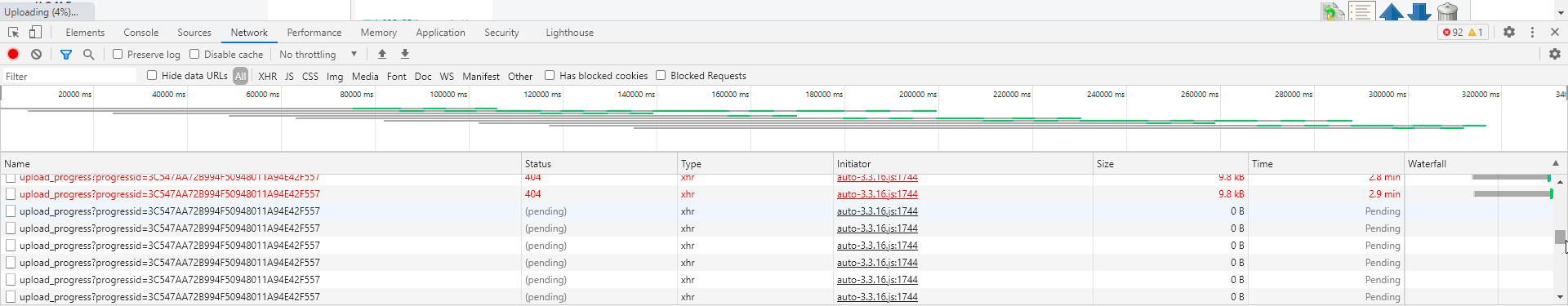This screenshot has width=1568, height=306.
Task: Check Blocked Requests filter
Action: (661, 75)
